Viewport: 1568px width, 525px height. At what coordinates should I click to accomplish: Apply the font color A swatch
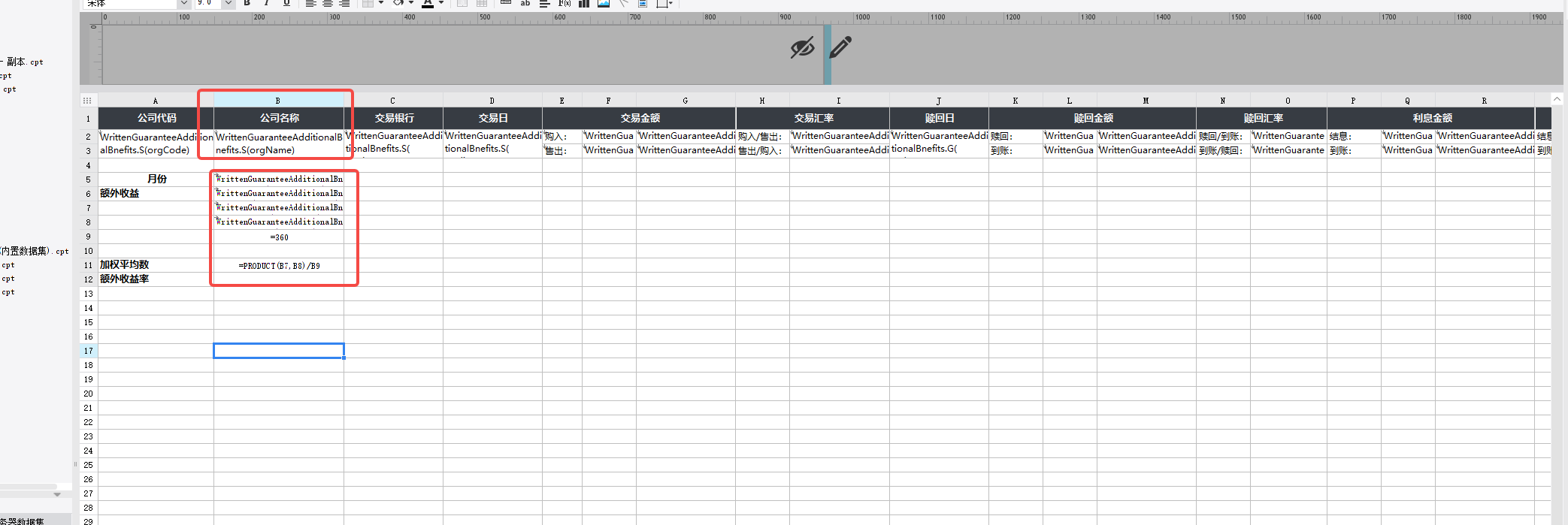[x=428, y=3]
